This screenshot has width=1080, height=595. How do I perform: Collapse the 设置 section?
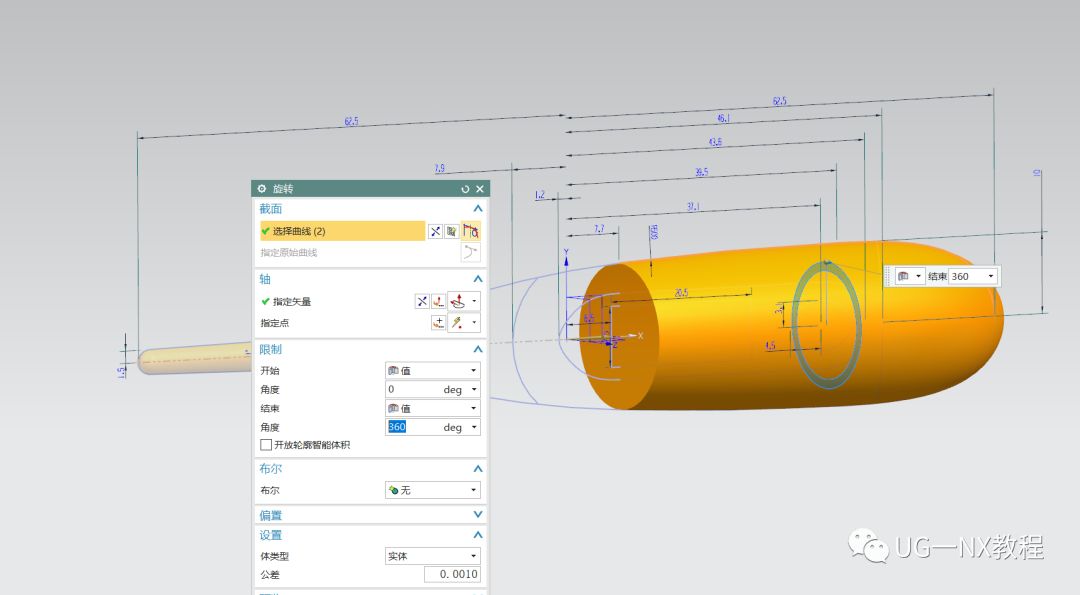pyautogui.click(x=478, y=535)
